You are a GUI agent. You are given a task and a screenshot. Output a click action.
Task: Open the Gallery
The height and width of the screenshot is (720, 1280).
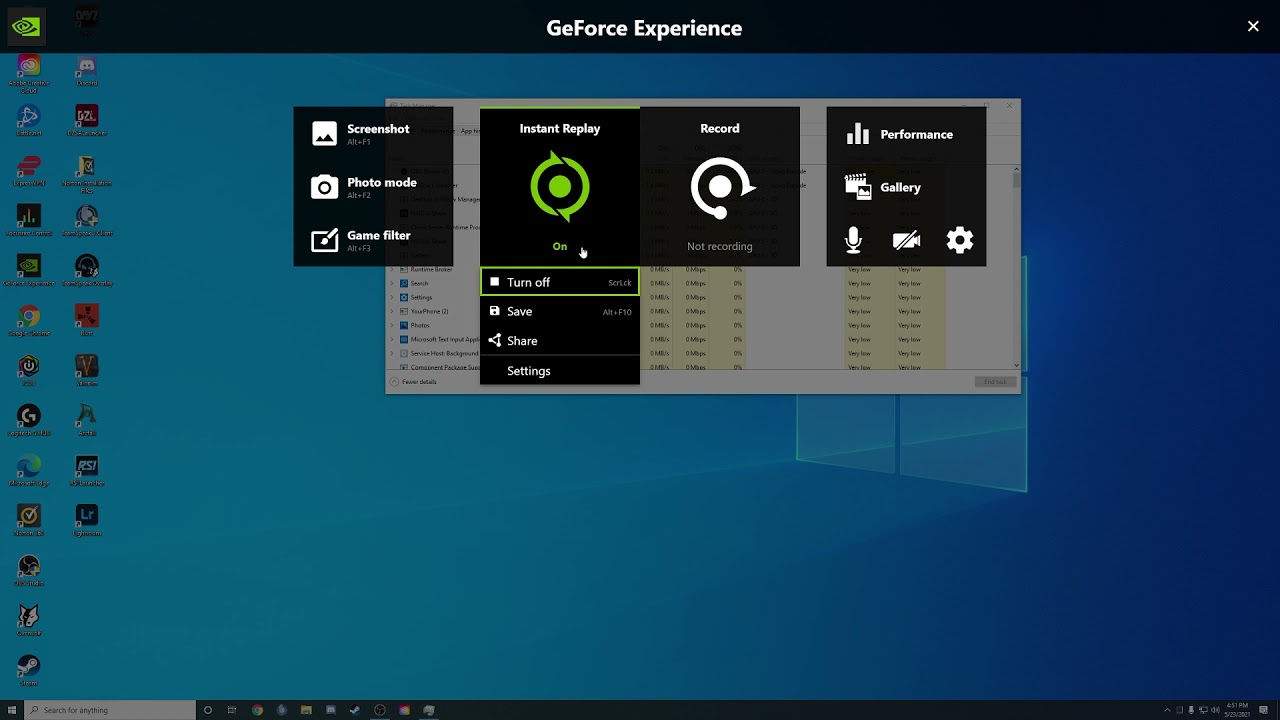coord(883,187)
